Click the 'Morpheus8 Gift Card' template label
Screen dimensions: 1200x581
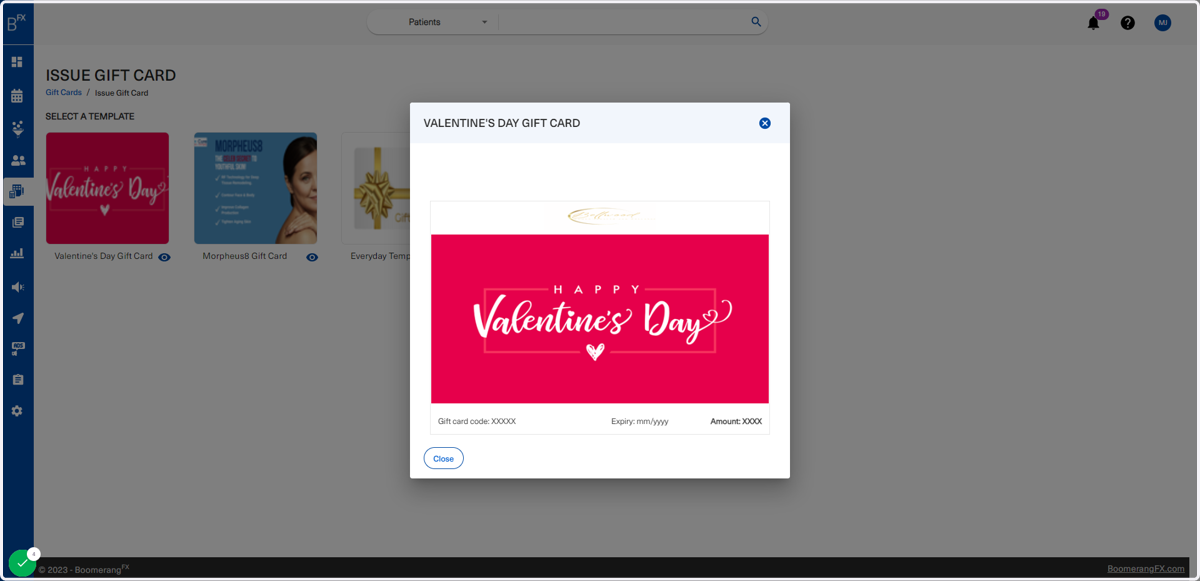click(x=245, y=256)
